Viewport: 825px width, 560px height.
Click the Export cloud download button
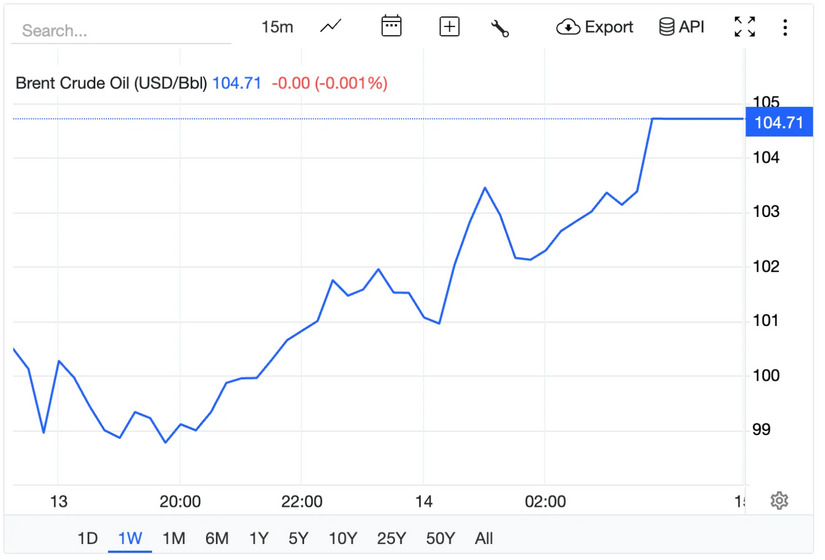595,27
